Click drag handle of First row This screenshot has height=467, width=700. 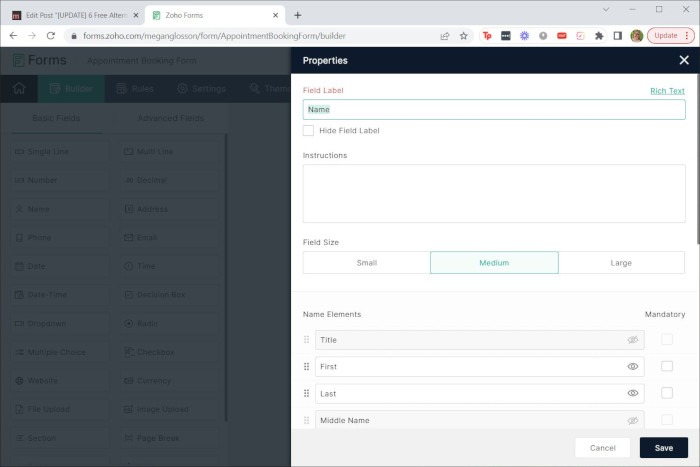pos(306,367)
